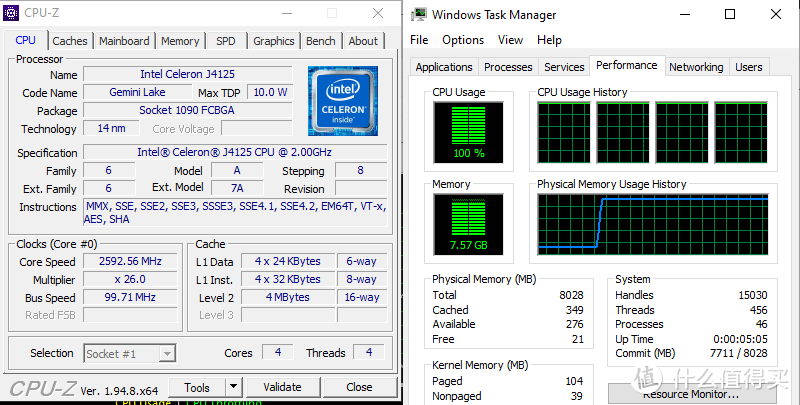Click the Core Speed value field

tap(130, 261)
